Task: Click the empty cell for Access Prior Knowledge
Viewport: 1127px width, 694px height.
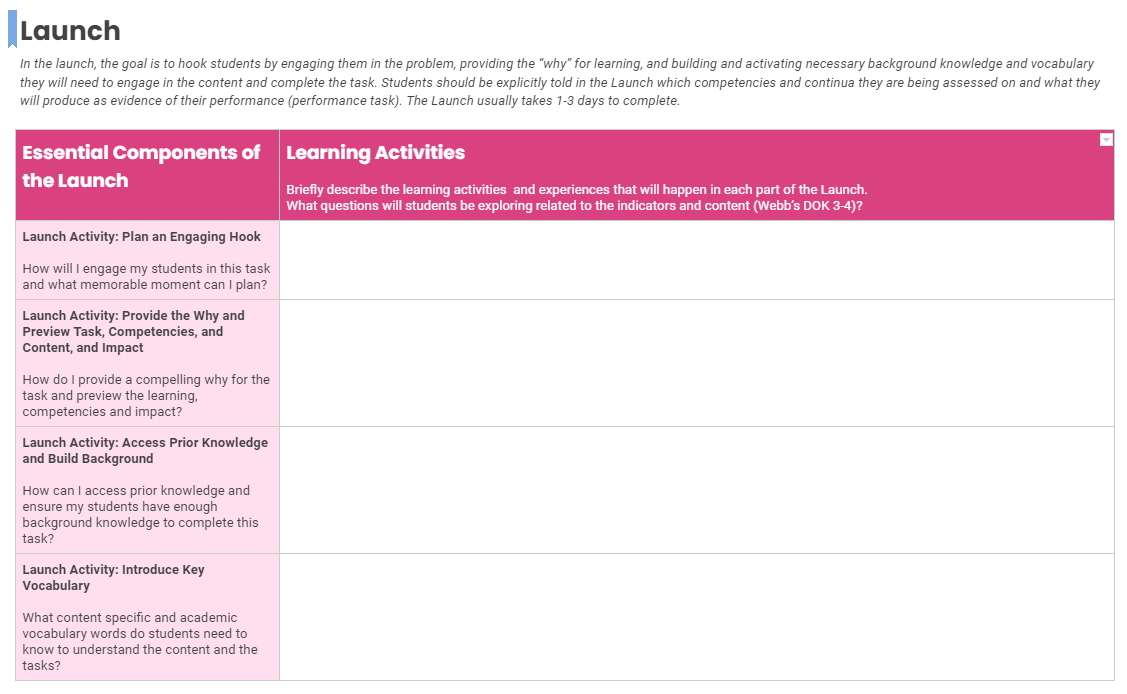Action: pos(696,490)
